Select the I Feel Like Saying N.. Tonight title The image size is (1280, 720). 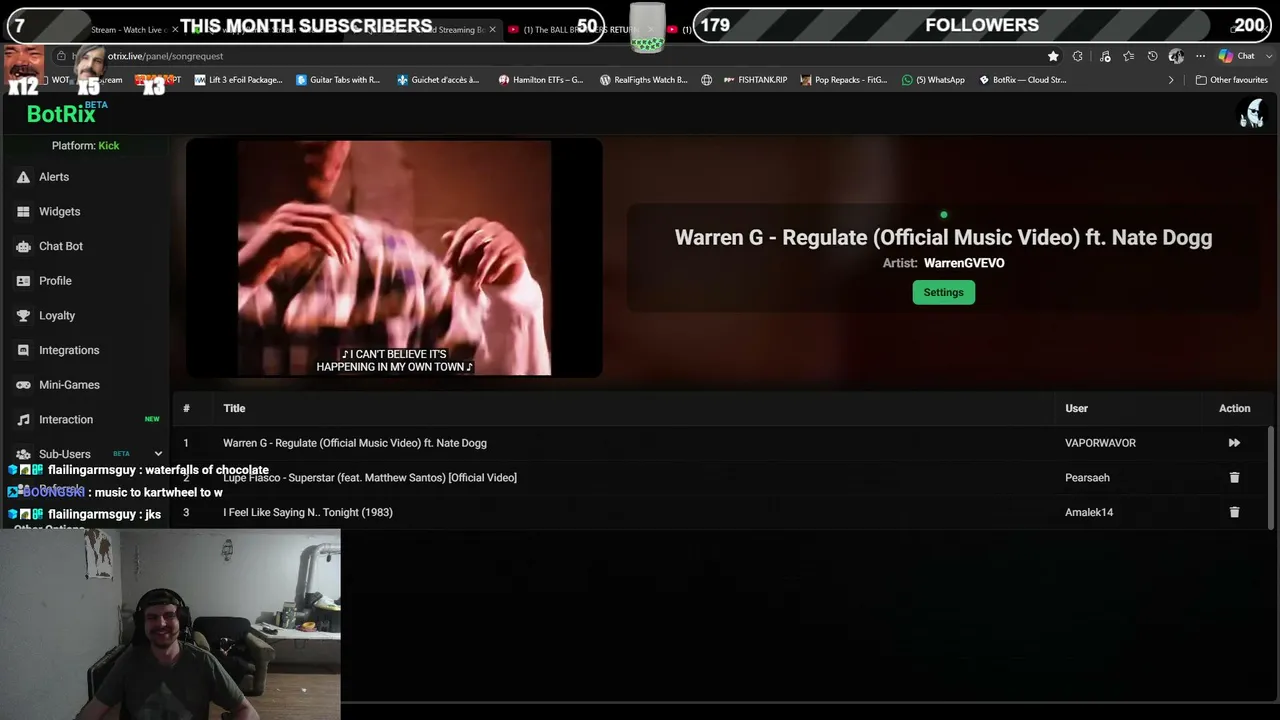(308, 512)
